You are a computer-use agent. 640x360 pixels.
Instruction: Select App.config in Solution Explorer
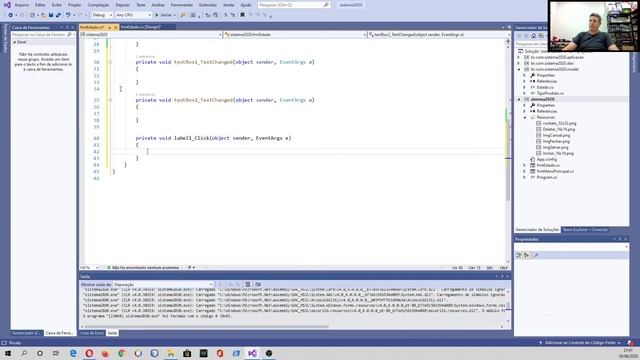pos(547,160)
